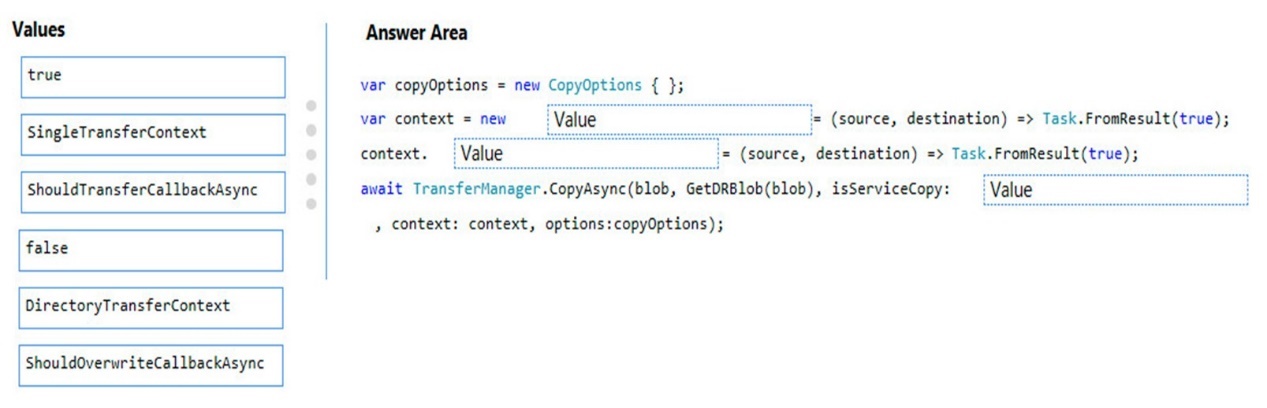1267x408 pixels.
Task: Click the Value slot after isServiceCopy
Action: [1115, 190]
